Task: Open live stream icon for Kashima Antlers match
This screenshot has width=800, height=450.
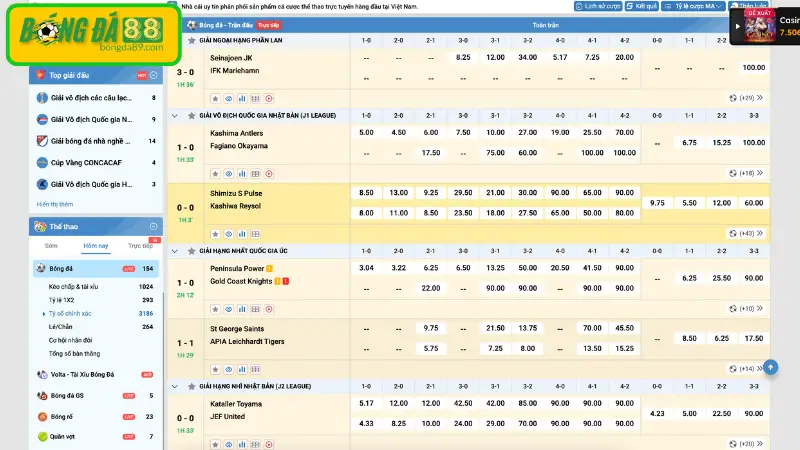Action: (269, 174)
